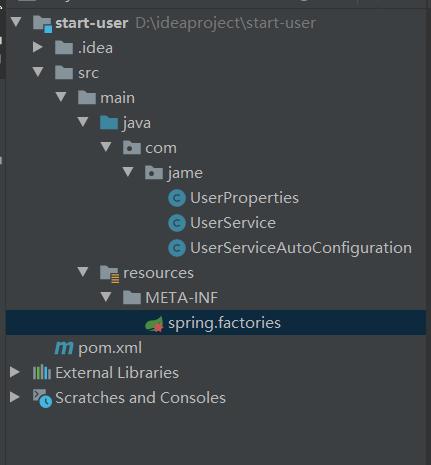This screenshot has height=465, width=431.
Task: Click the UserProperties class icon
Action: point(177,198)
